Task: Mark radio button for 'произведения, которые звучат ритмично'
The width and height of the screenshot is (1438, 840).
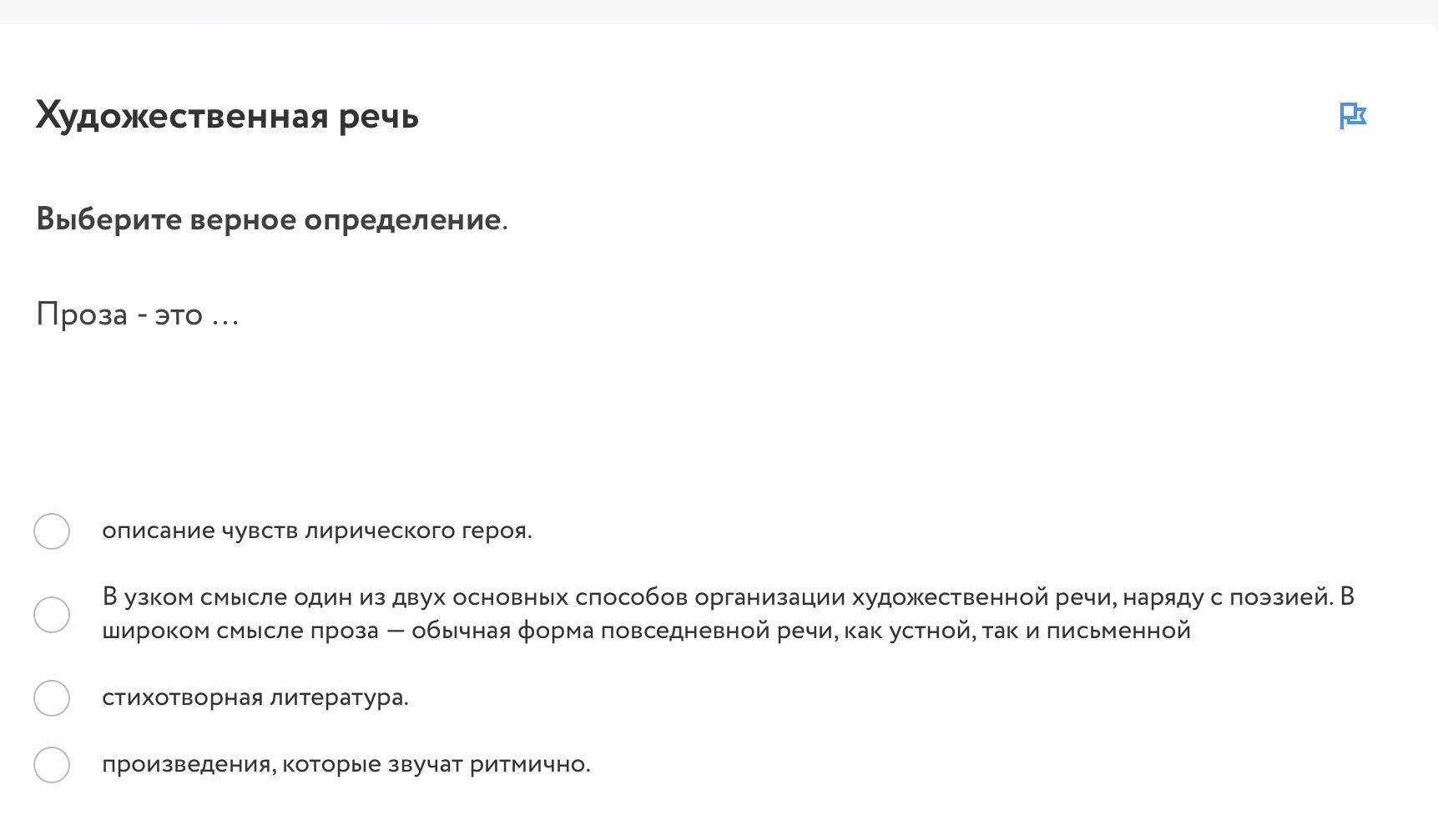Action: [x=52, y=765]
